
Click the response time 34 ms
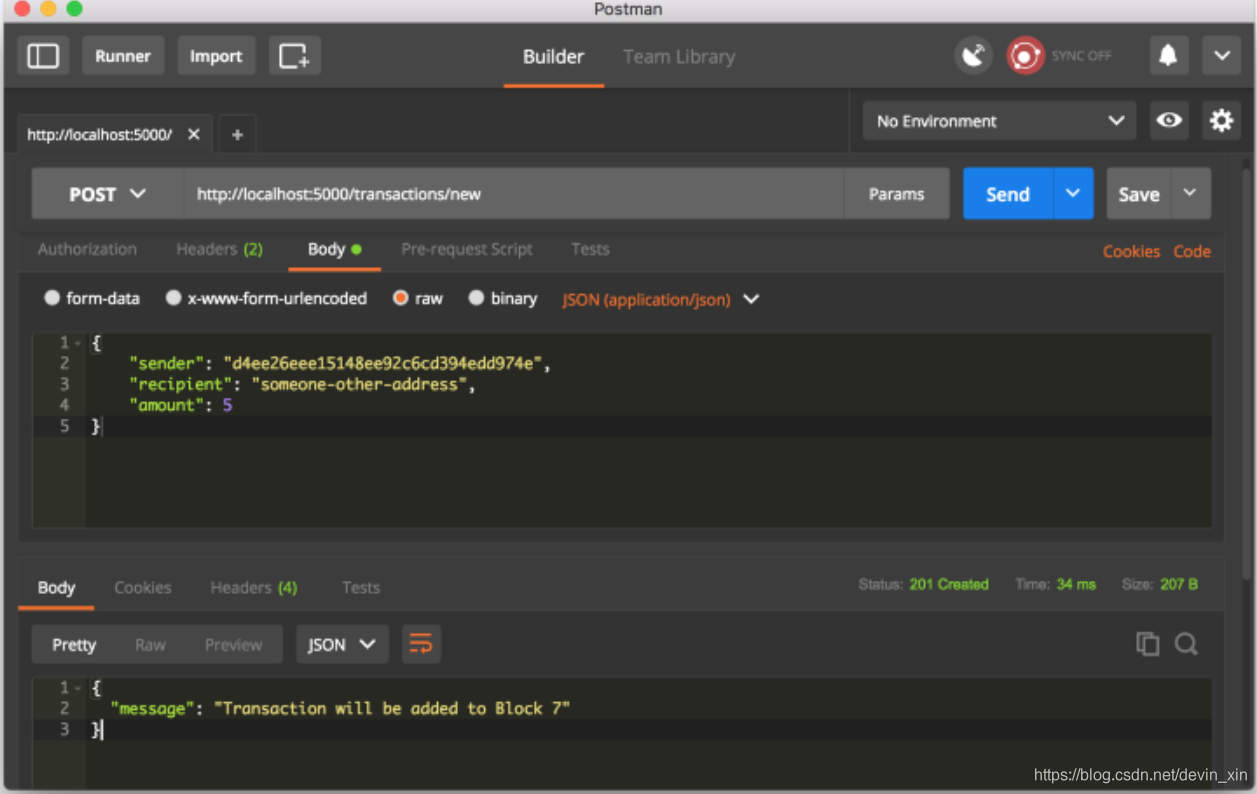(x=1076, y=584)
